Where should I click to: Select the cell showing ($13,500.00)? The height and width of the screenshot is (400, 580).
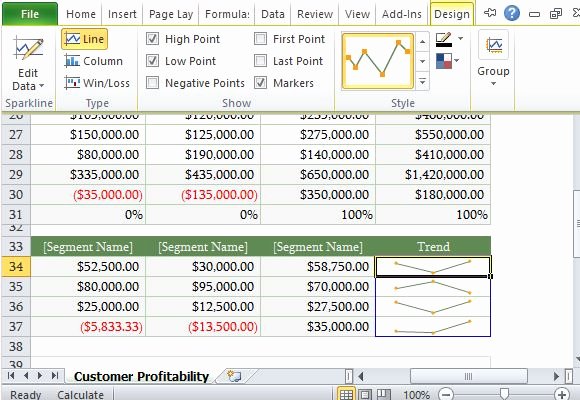click(203, 326)
